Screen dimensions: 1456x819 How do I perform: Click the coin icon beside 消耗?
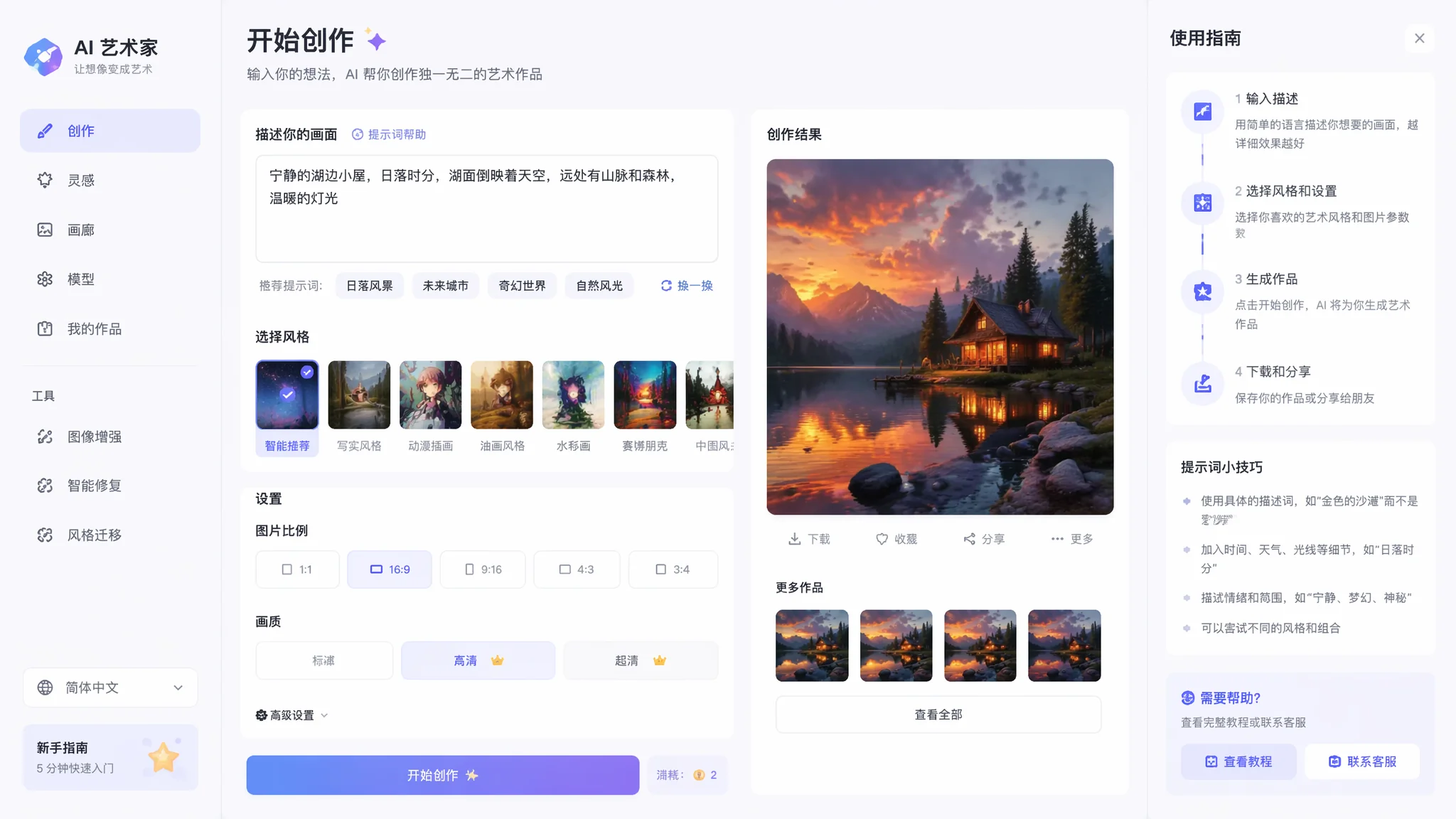pyautogui.click(x=699, y=775)
